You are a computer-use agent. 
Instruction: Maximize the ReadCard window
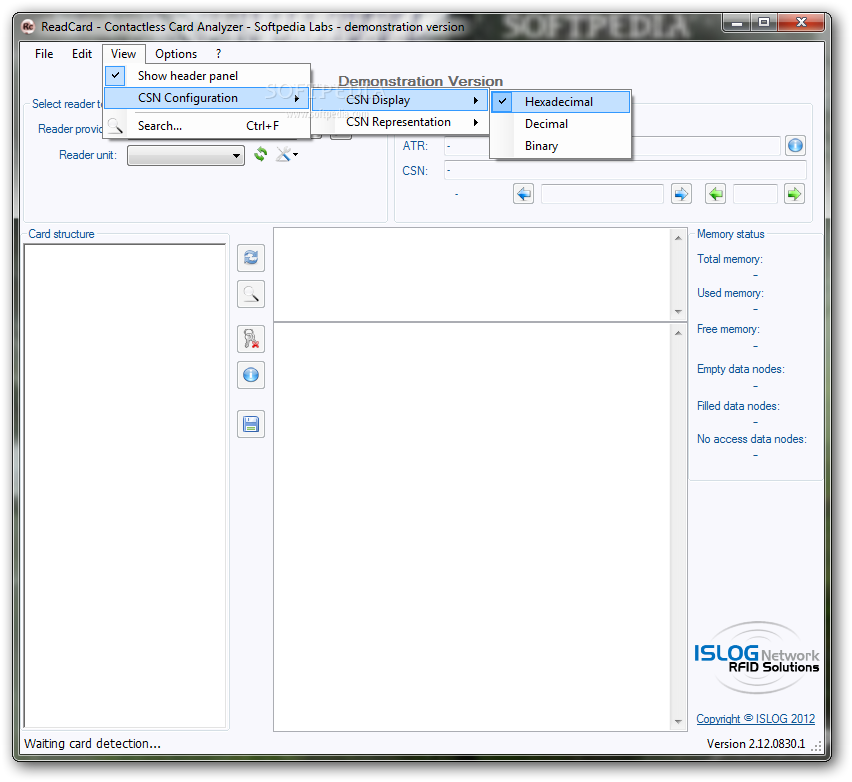764,23
